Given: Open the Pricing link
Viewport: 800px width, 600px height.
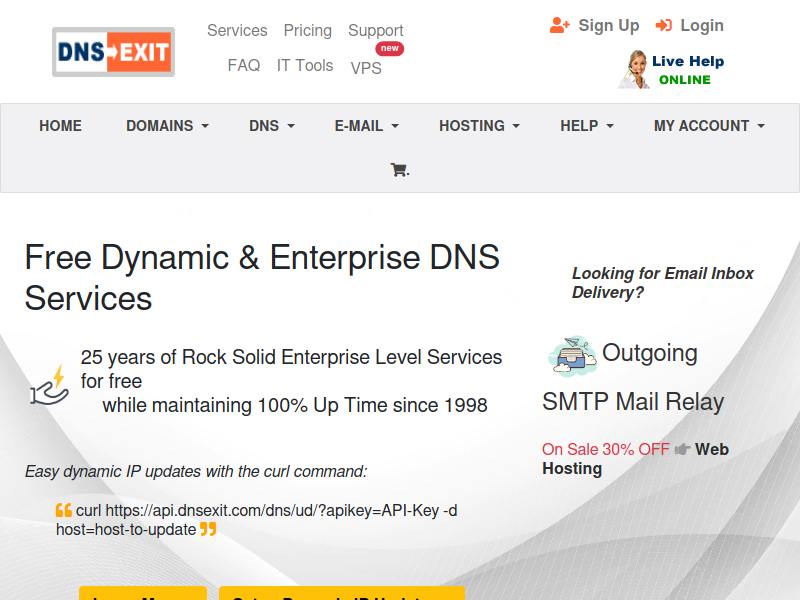Looking at the screenshot, I should 308,31.
